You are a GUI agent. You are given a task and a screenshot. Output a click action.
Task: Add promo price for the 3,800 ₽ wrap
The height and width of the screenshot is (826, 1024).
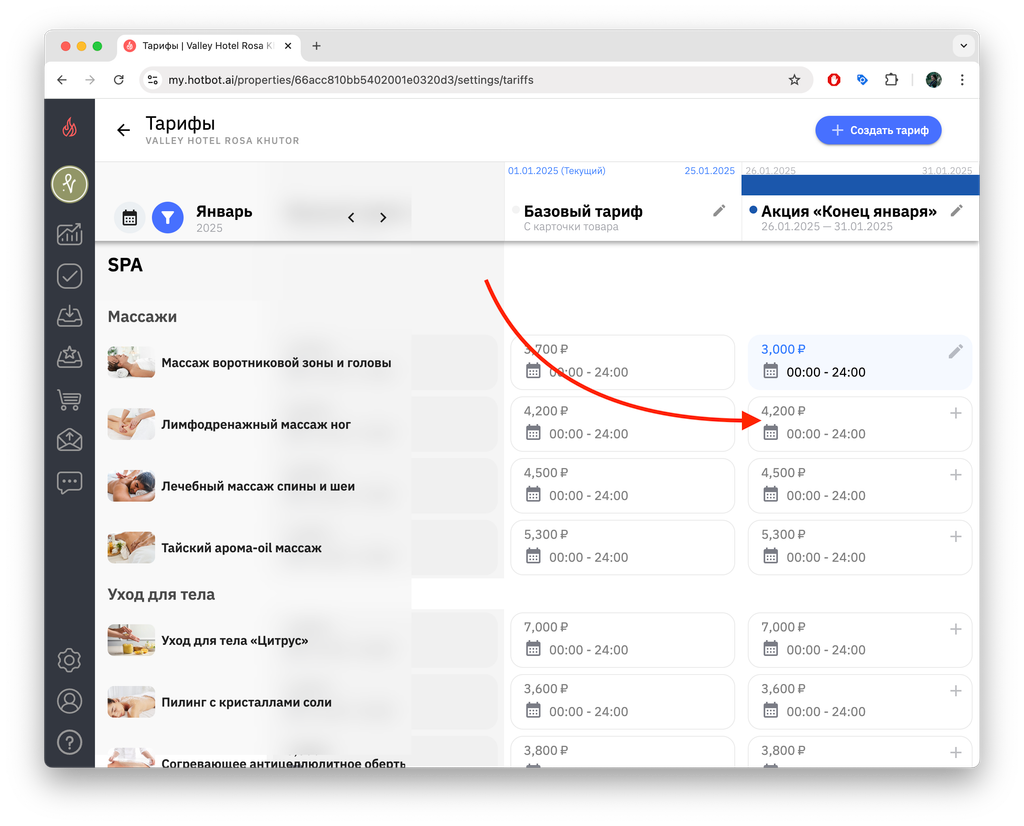click(x=955, y=753)
